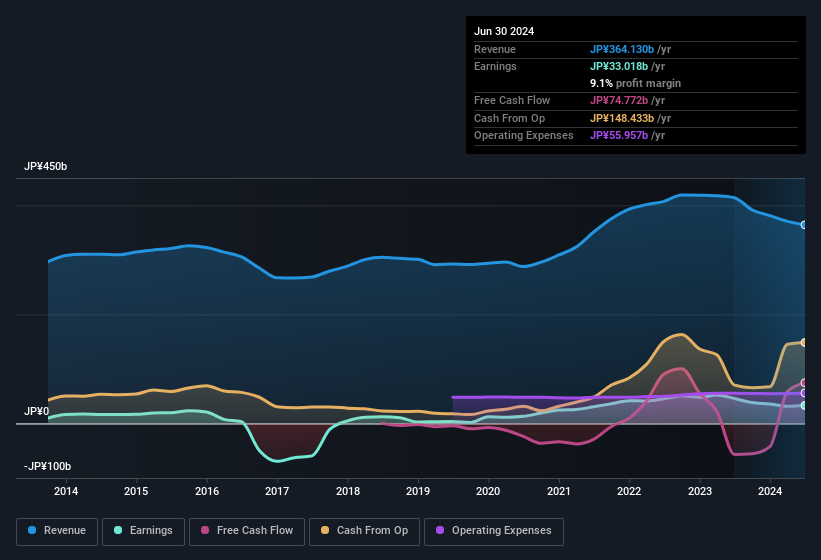Click the Revenue label in the tooltip
Viewport: 821px width, 560px height.
pyautogui.click(x=495, y=49)
